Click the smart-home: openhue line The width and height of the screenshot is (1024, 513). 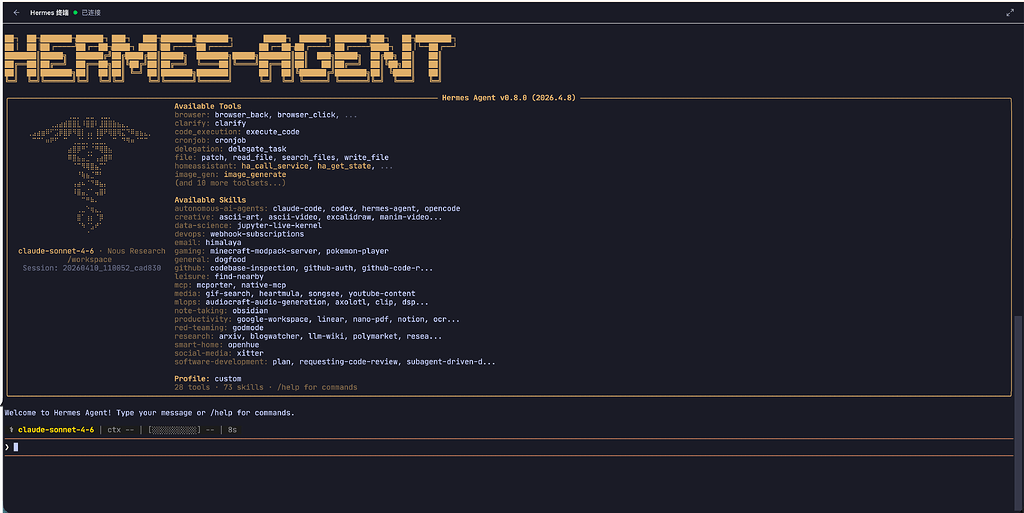click(217, 345)
